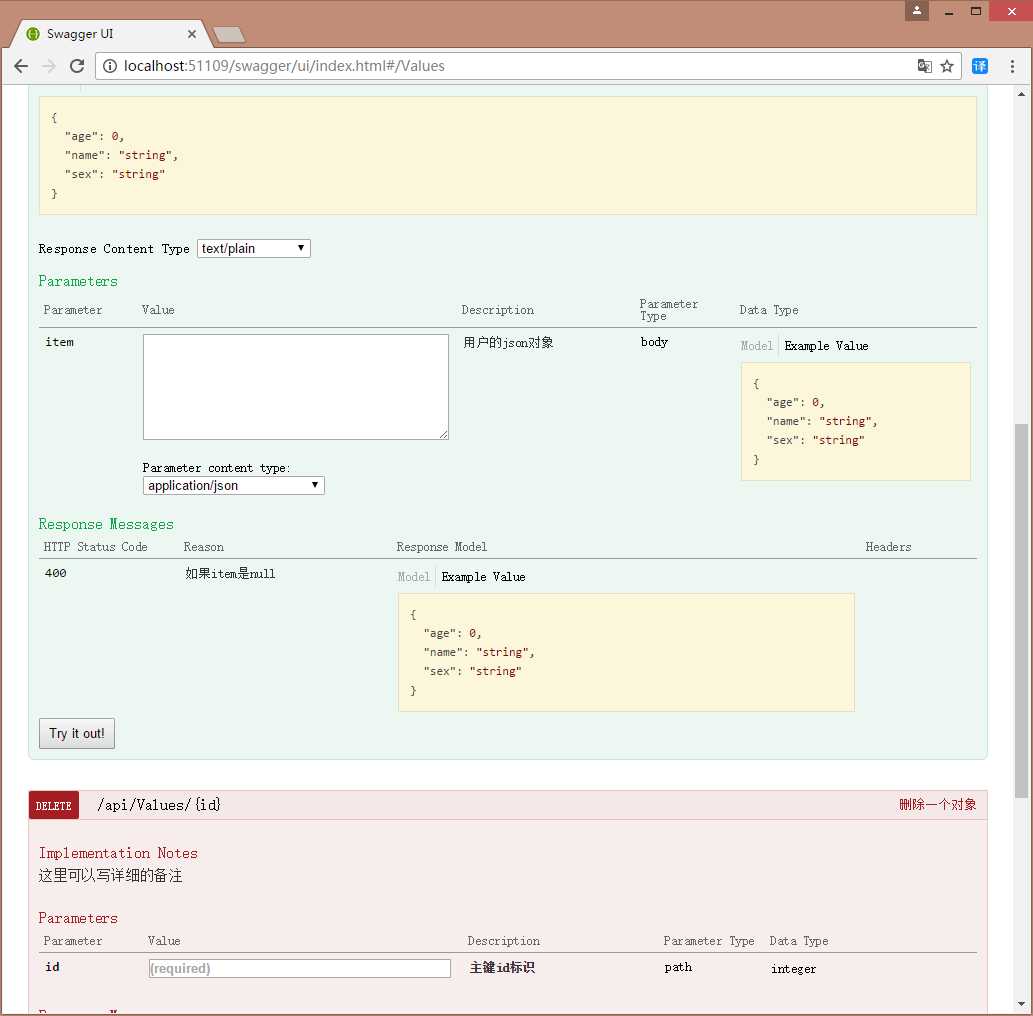The image size is (1033, 1016).
Task: Reload the Swagger UI page
Action: (77, 66)
